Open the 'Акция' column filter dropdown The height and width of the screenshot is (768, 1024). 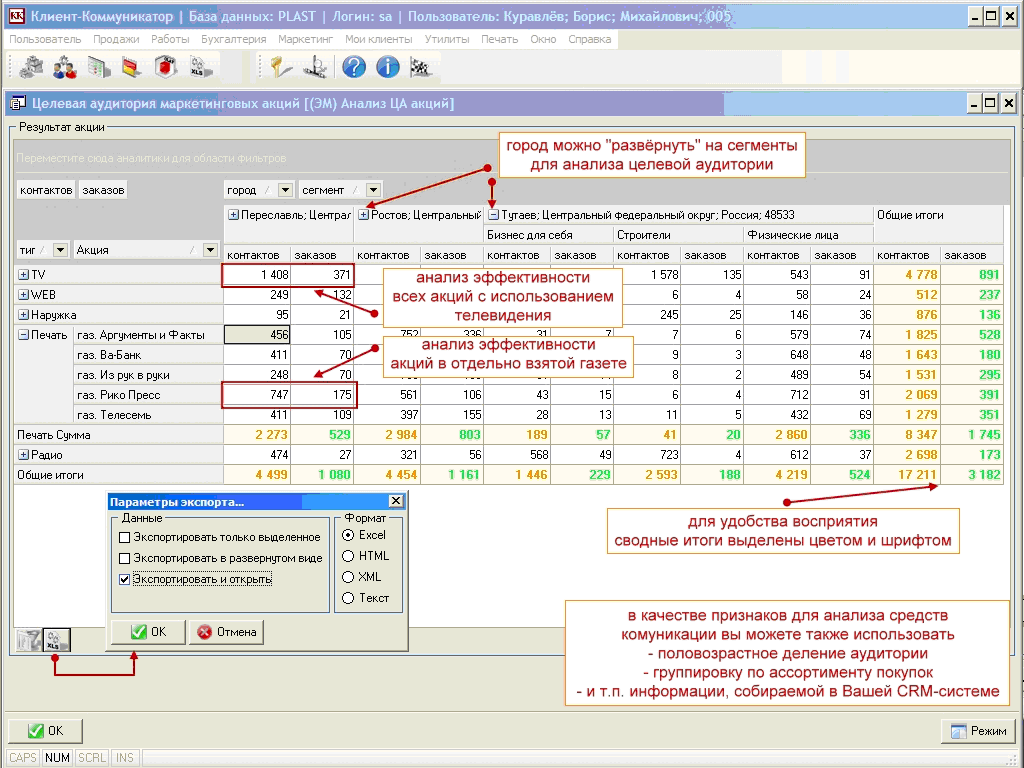coord(210,250)
